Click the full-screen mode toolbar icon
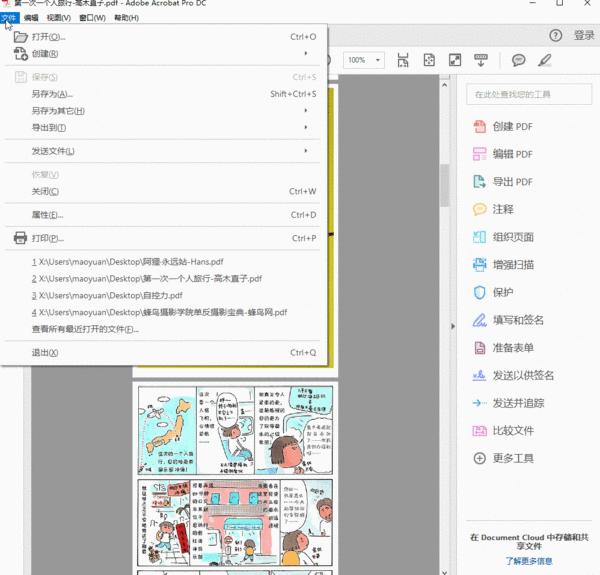The image size is (600, 575). point(455,60)
